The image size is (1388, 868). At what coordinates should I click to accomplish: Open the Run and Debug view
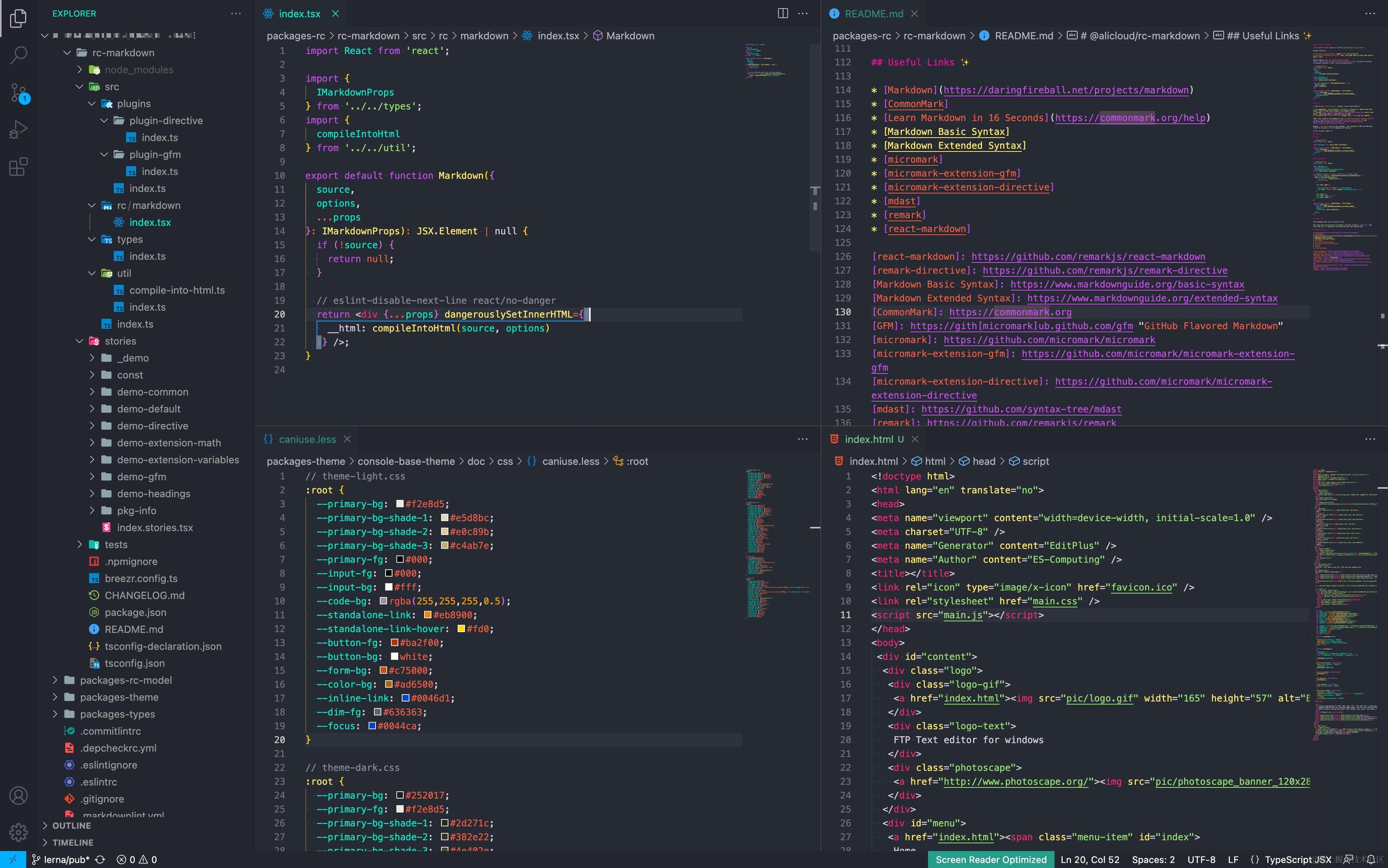coord(18,130)
